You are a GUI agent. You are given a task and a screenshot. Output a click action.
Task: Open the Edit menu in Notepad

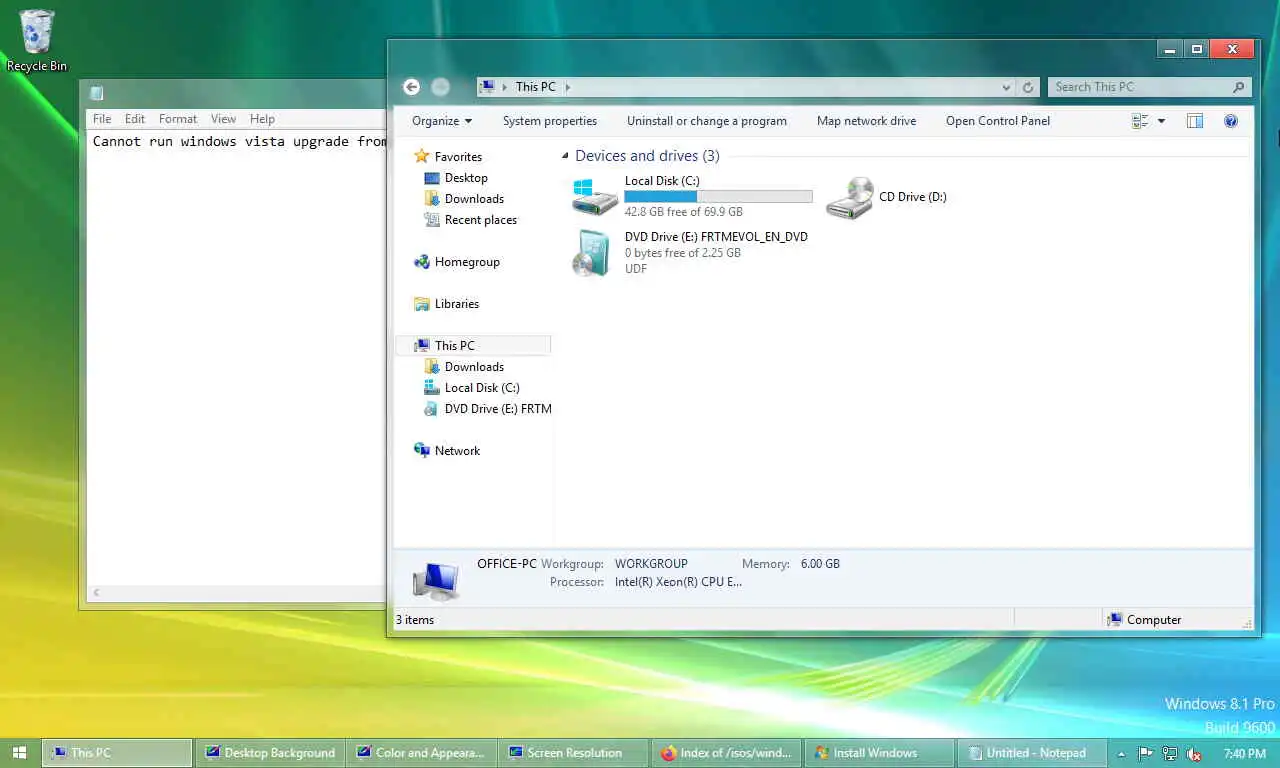pyautogui.click(x=135, y=119)
